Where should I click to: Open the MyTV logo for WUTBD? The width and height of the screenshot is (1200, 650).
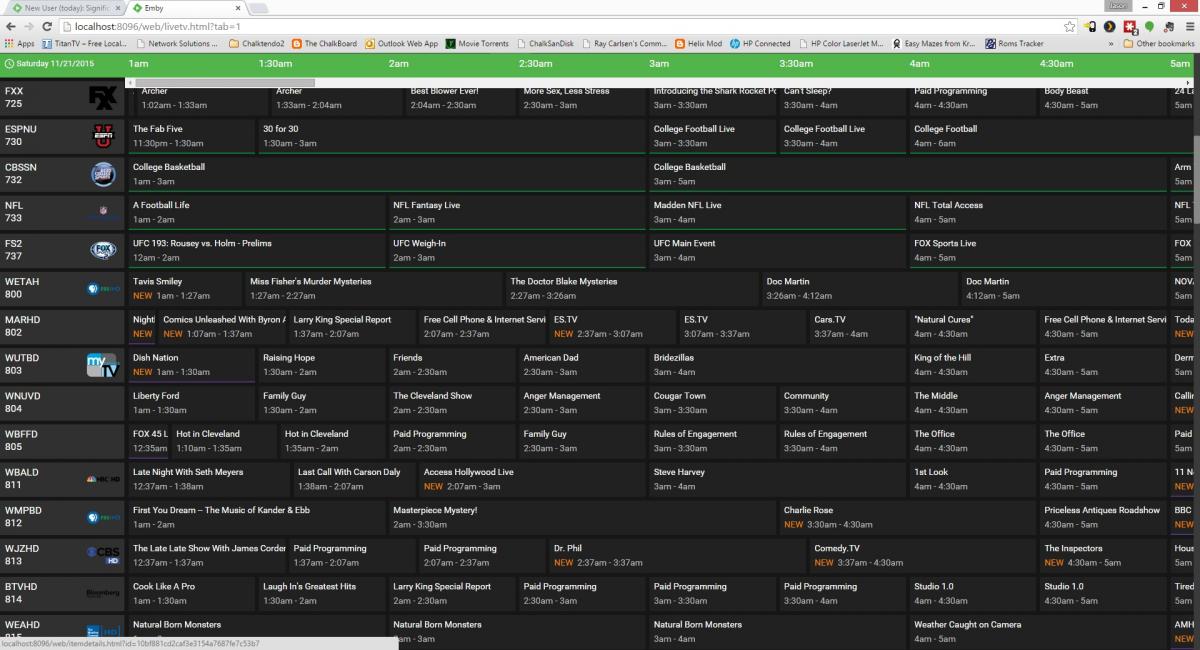103,365
